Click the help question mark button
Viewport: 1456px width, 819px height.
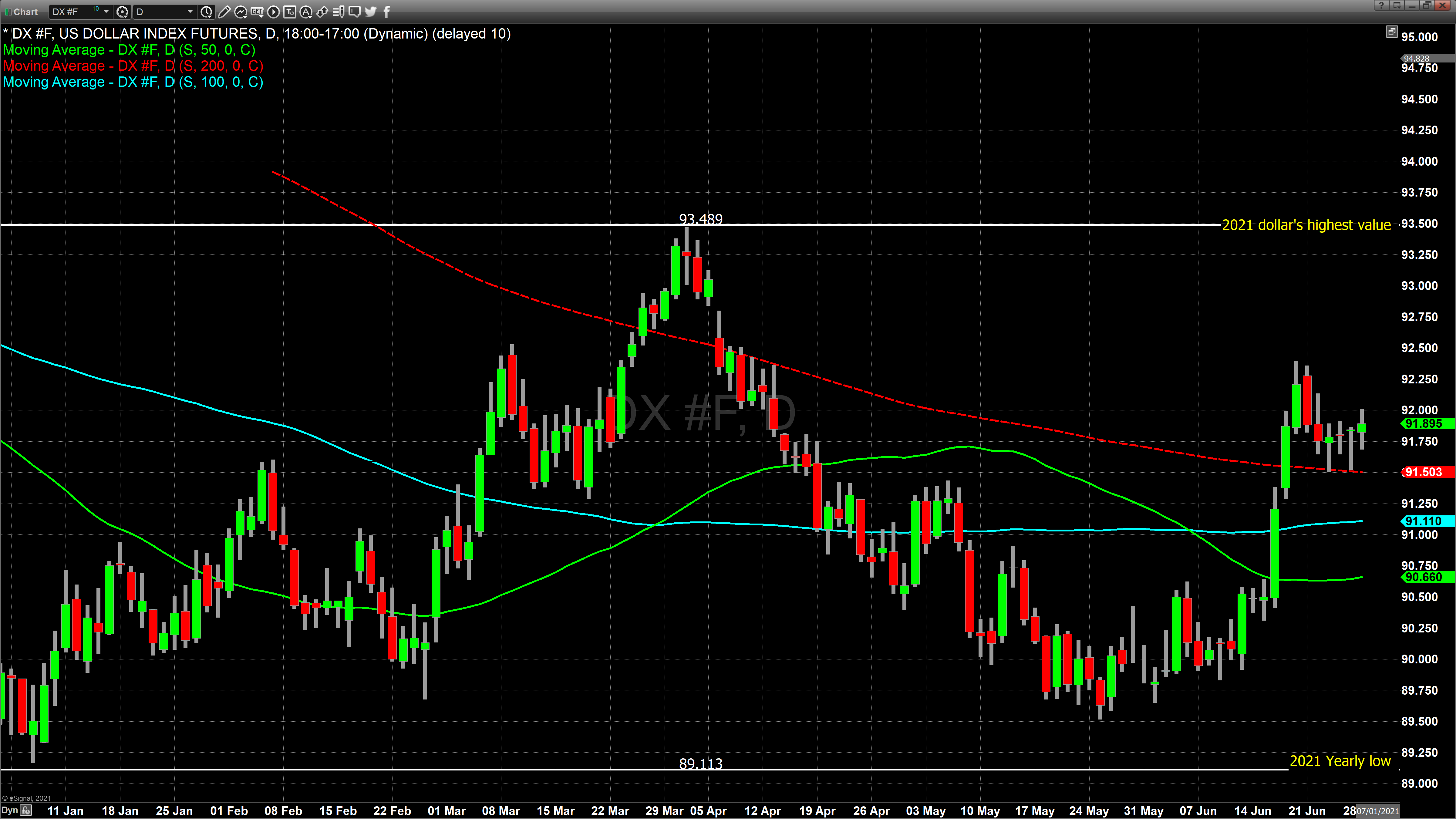(1381, 5)
